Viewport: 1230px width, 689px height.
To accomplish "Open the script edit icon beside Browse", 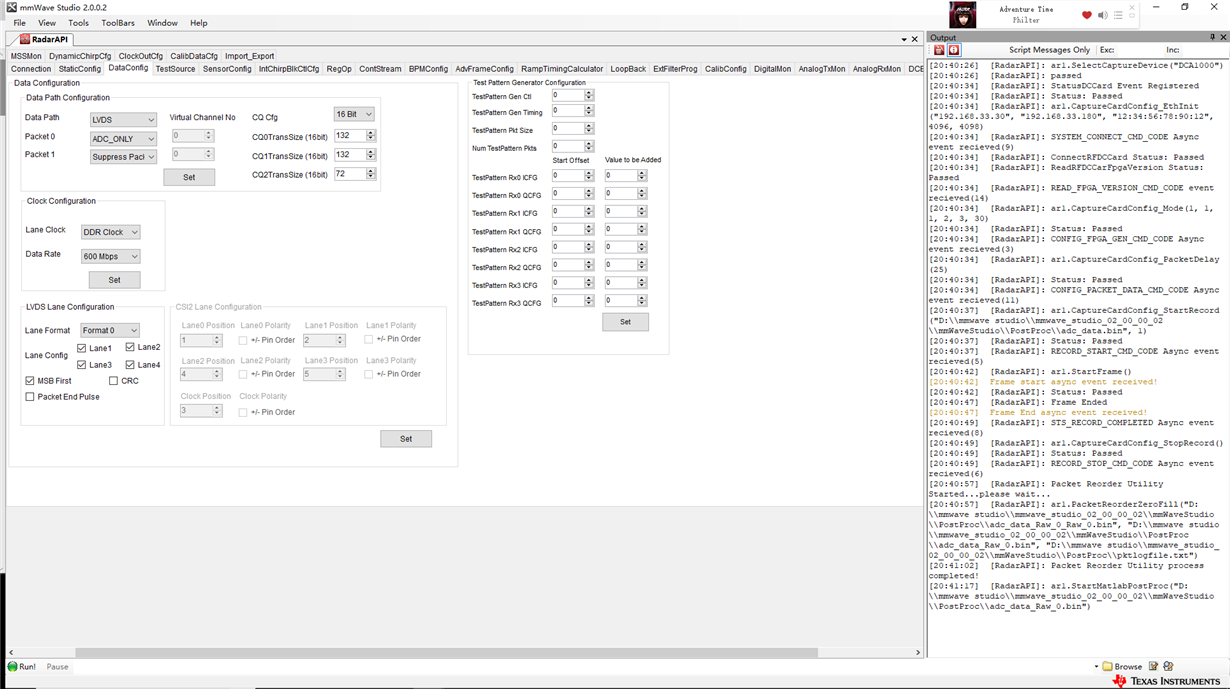I will [x=1153, y=666].
